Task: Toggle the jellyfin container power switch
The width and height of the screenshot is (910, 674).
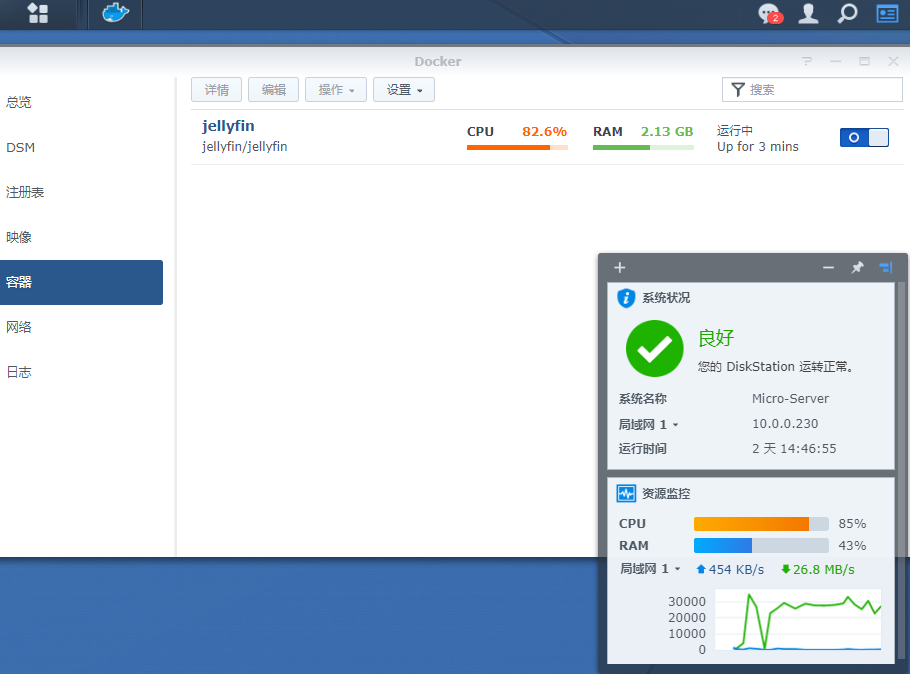Action: (x=864, y=137)
